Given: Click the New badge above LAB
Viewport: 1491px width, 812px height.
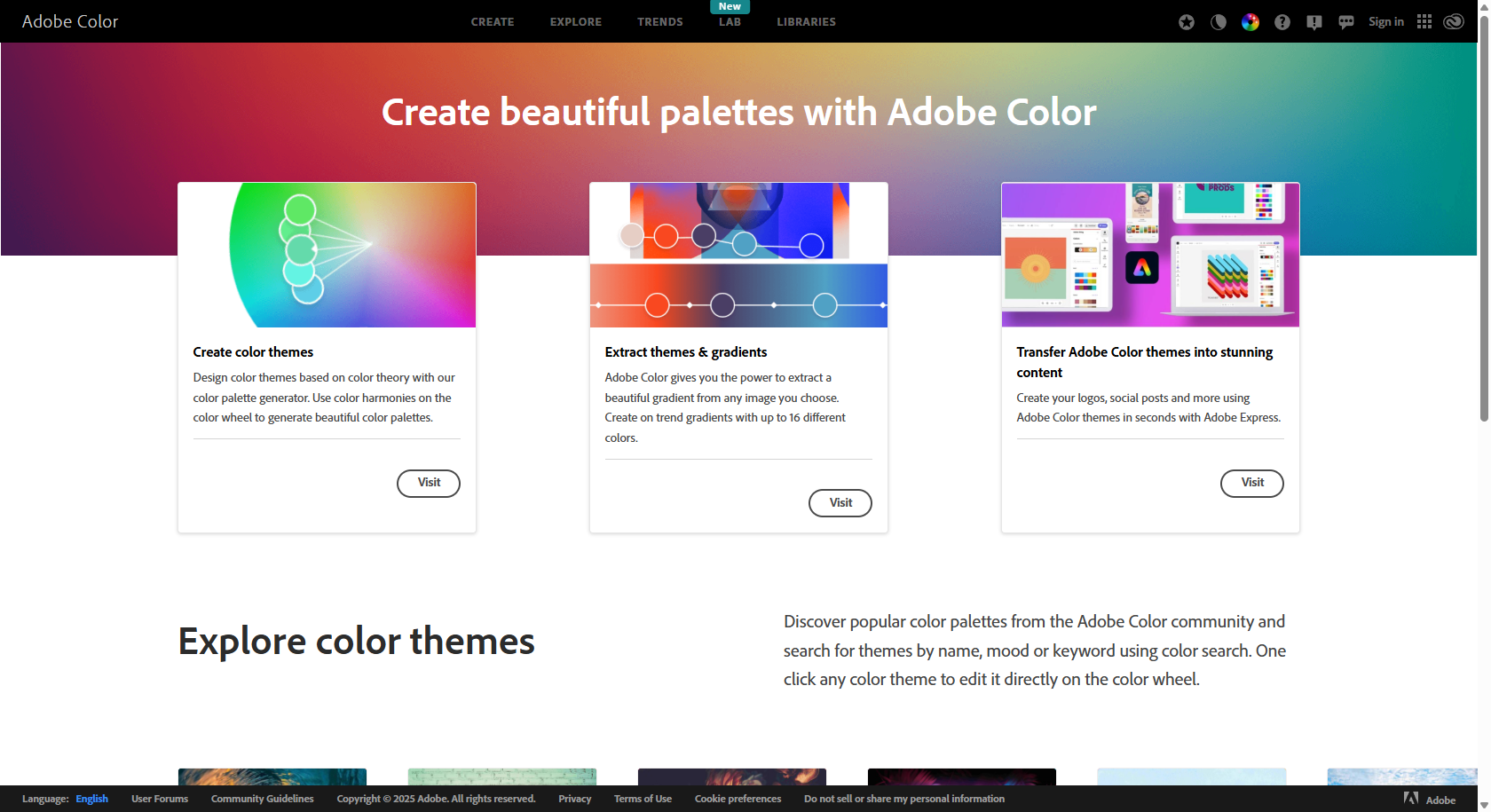Looking at the screenshot, I should [730, 6].
